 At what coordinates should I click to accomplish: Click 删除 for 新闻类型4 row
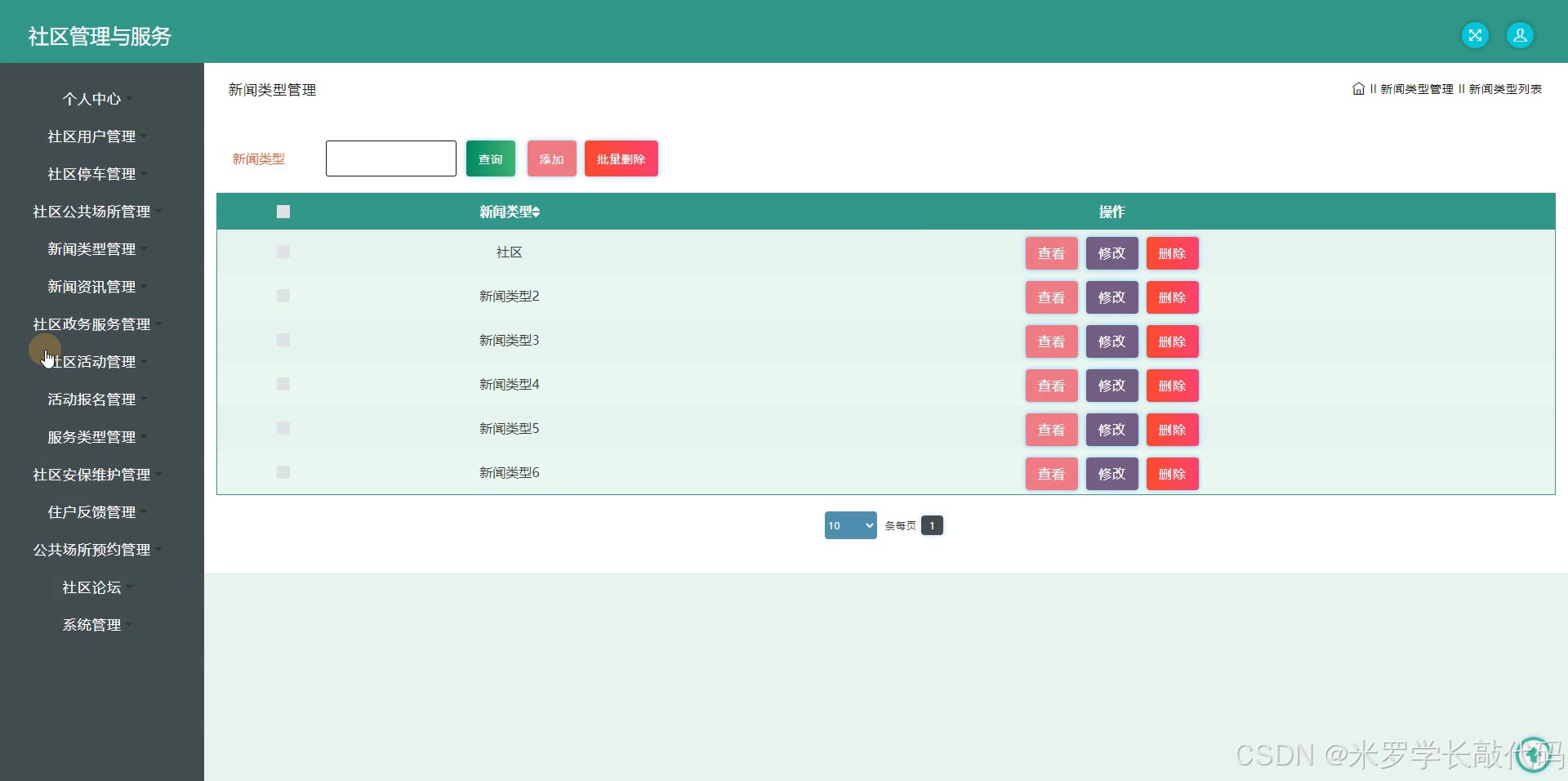point(1173,386)
